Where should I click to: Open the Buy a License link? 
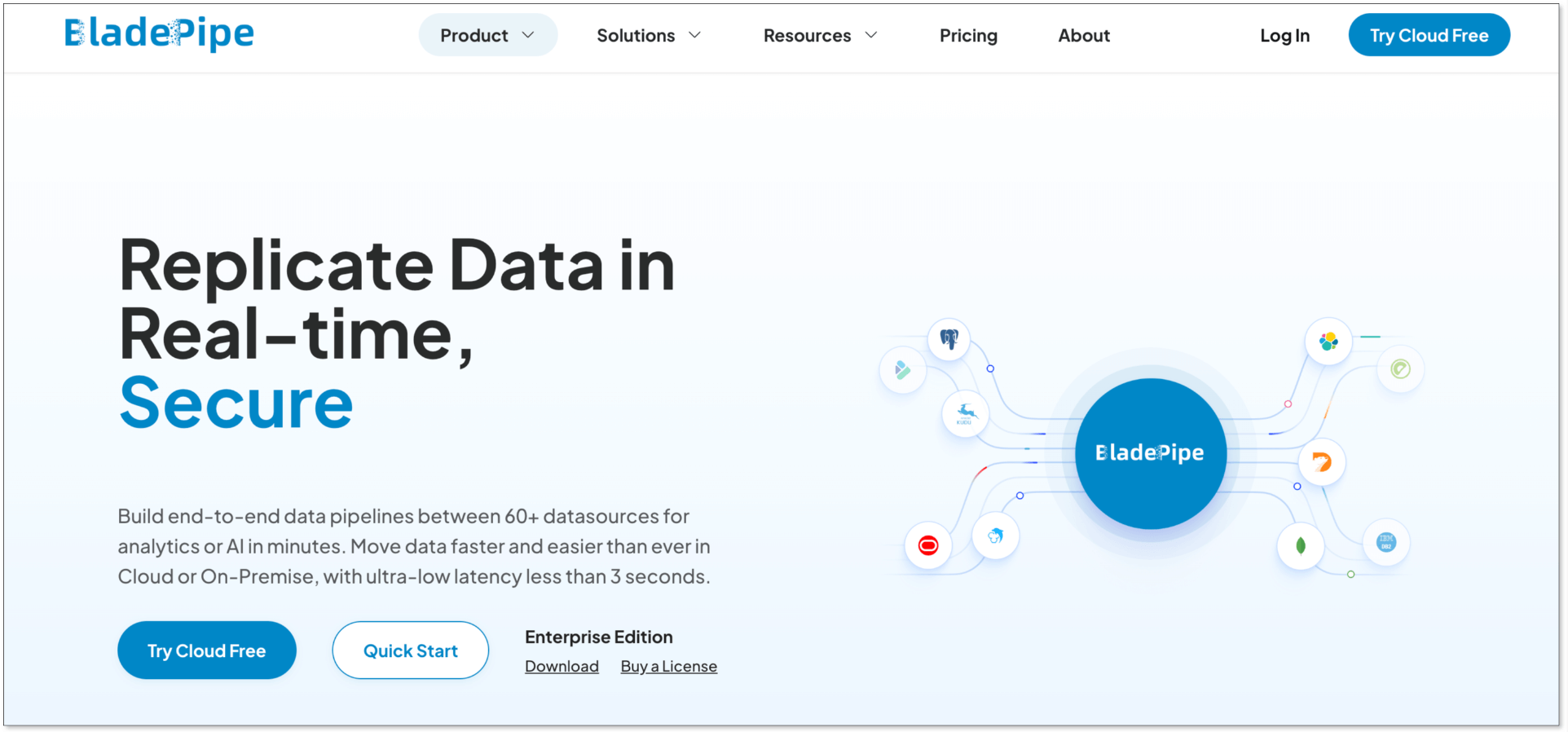[x=668, y=667]
